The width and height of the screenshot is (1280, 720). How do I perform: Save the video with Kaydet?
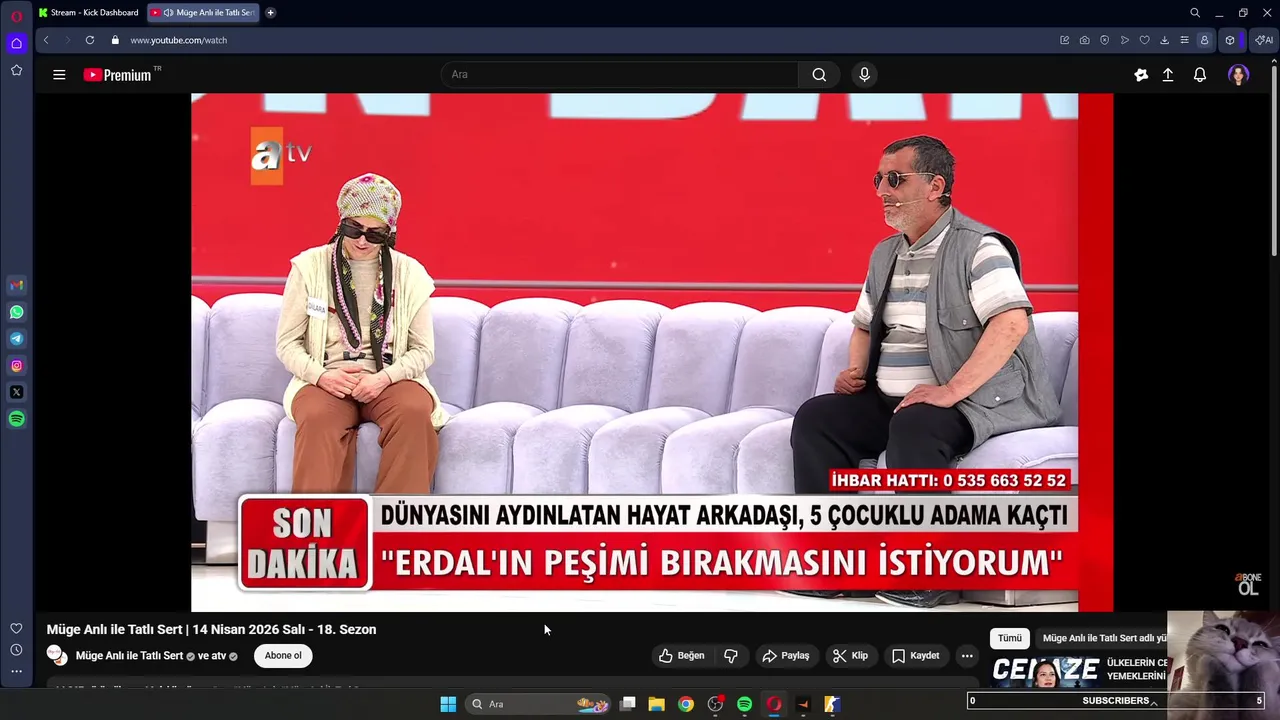pos(916,656)
